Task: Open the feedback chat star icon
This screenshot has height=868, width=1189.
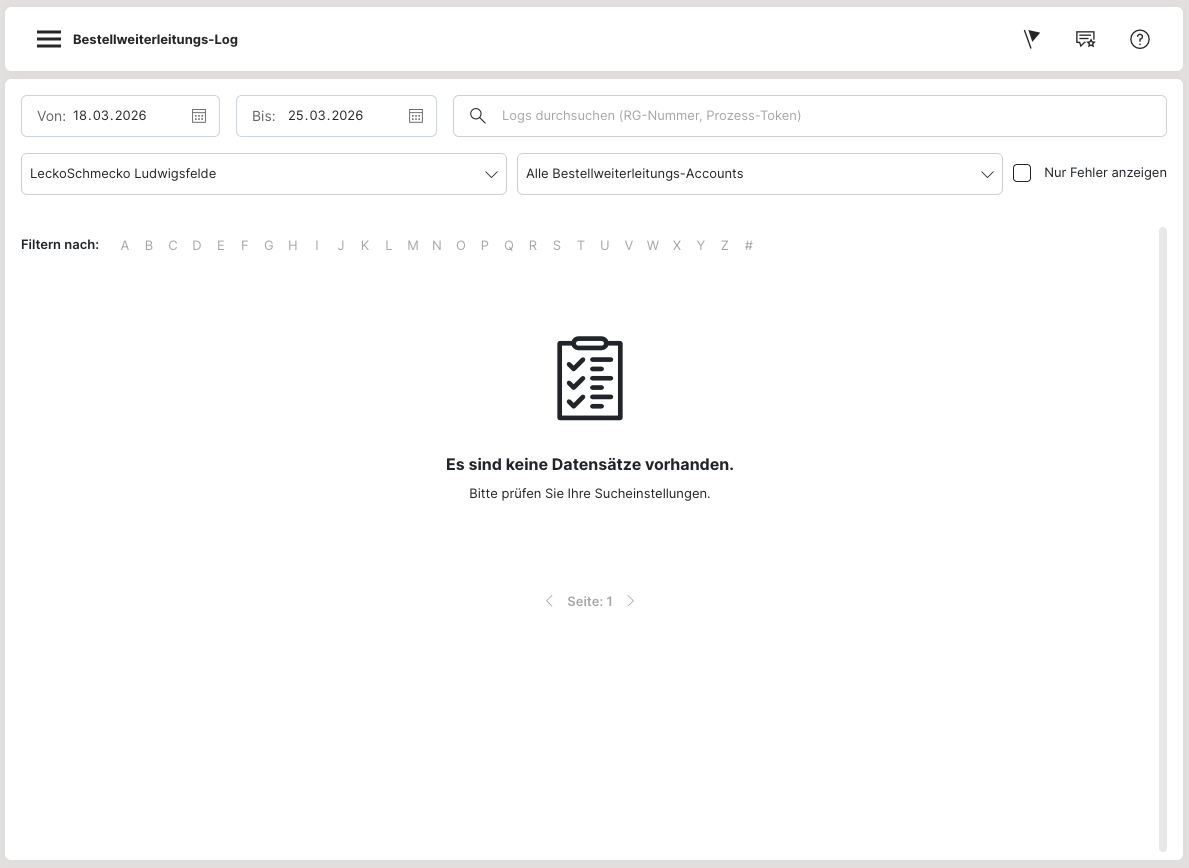Action: tap(1085, 39)
